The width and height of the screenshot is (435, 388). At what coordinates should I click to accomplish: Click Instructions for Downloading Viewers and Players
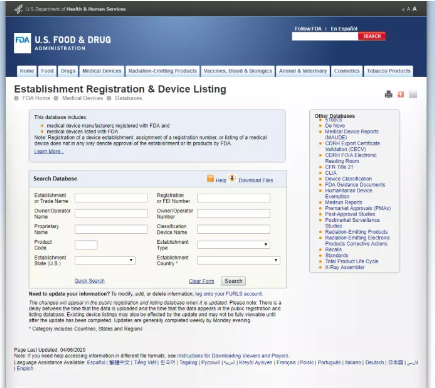233,356
